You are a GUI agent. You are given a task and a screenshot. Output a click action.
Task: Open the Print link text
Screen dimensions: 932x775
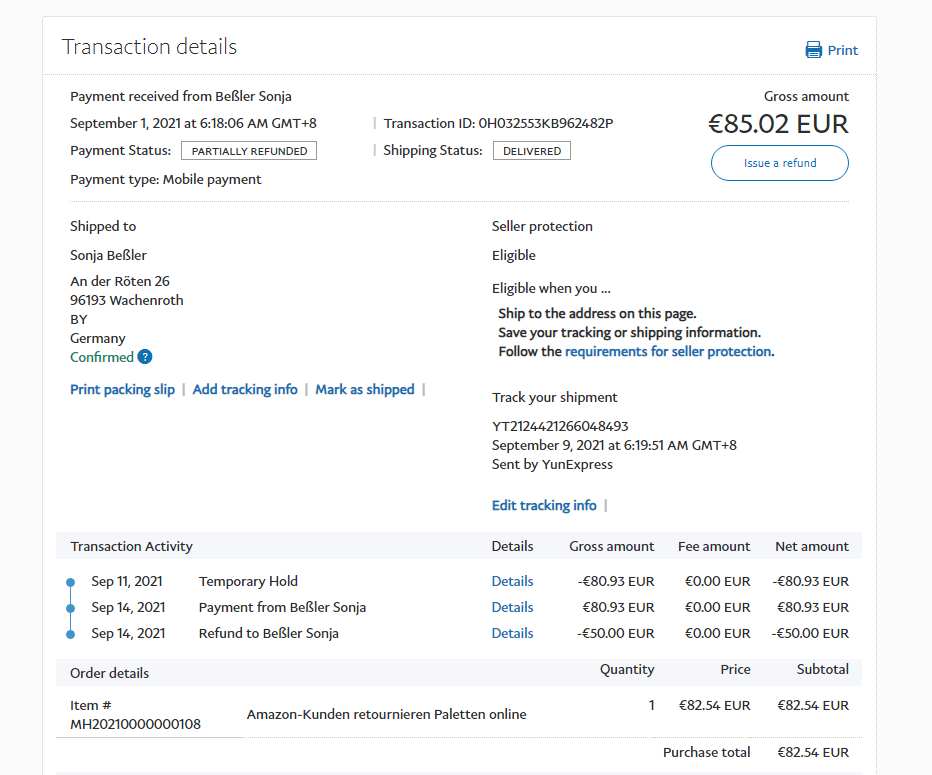coord(842,50)
